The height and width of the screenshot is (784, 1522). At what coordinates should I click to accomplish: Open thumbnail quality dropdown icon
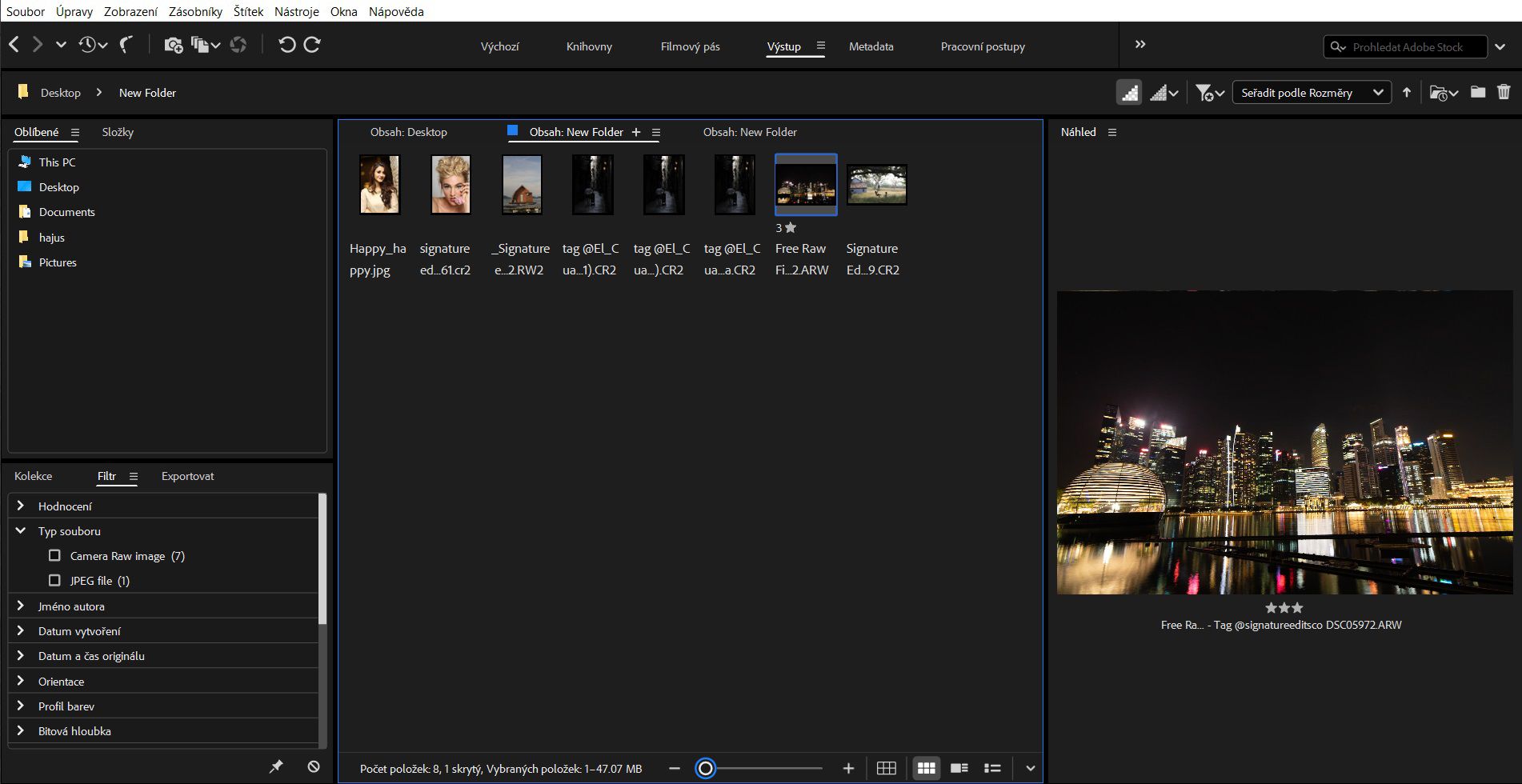click(1164, 93)
